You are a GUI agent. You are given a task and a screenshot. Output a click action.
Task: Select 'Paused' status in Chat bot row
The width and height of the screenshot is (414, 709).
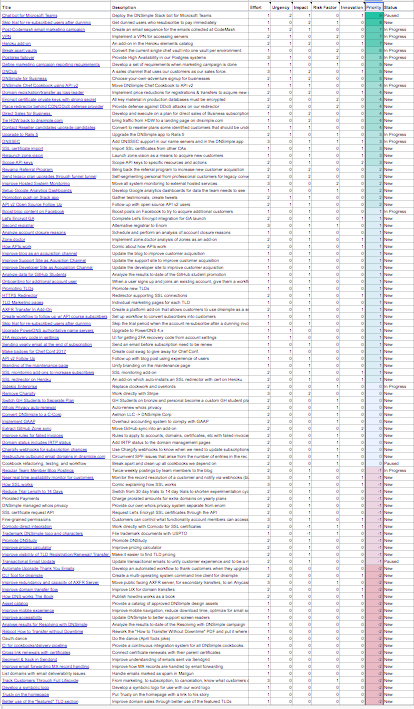tap(398, 15)
